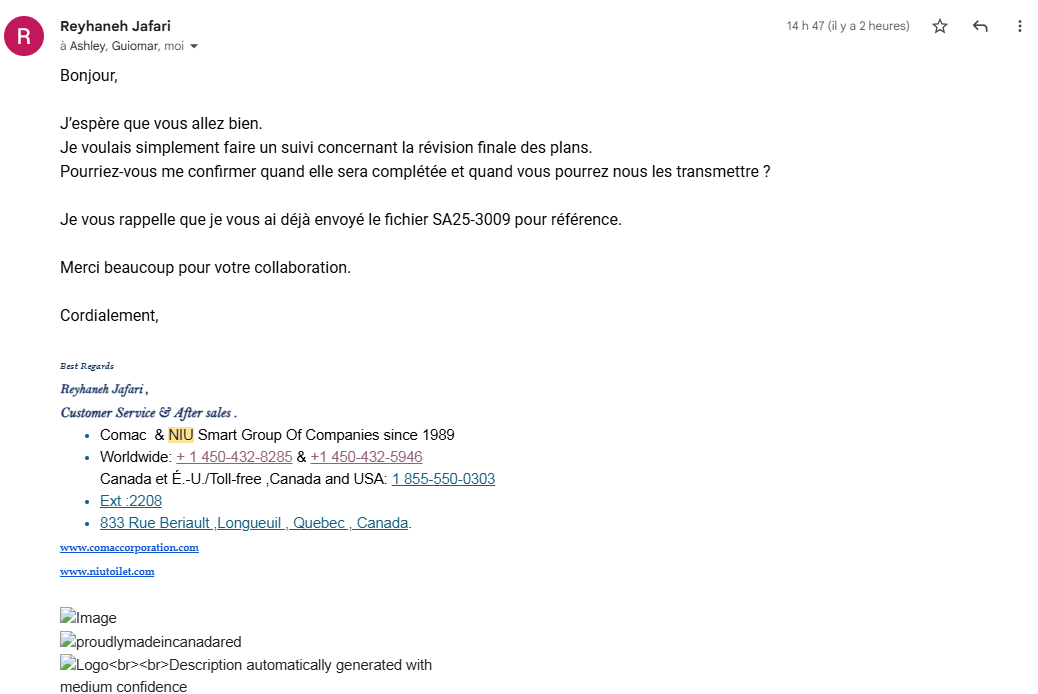Viewport: 1038px width, 694px height.
Task: Open the three-dot more options menu
Action: [x=1020, y=26]
